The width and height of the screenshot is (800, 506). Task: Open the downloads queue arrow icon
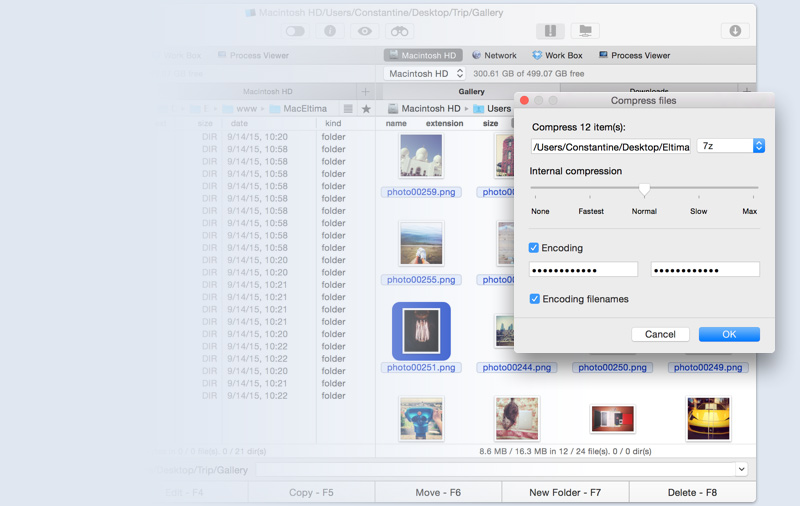coord(735,31)
